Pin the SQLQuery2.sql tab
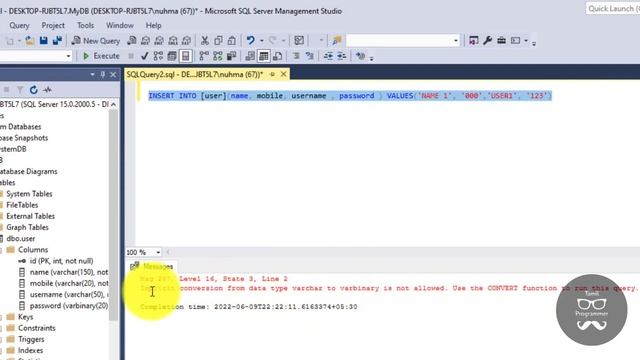This screenshot has width=640, height=360. (x=272, y=74)
